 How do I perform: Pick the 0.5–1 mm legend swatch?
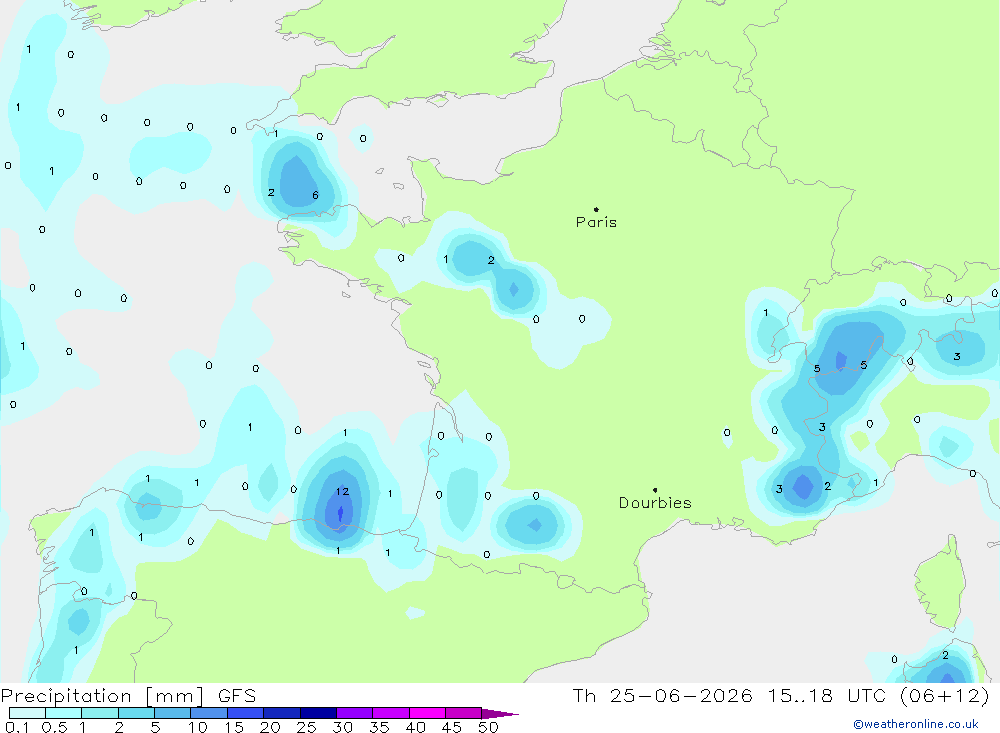click(x=63, y=713)
